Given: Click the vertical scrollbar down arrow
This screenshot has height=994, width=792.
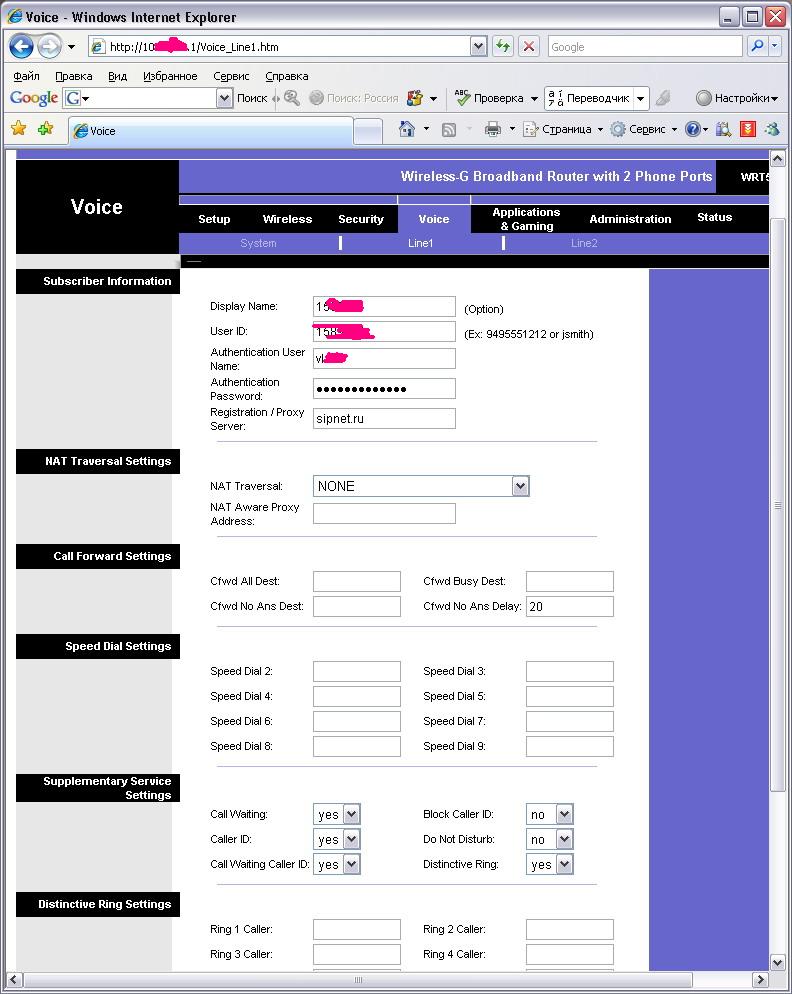Looking at the screenshot, I should (778, 962).
